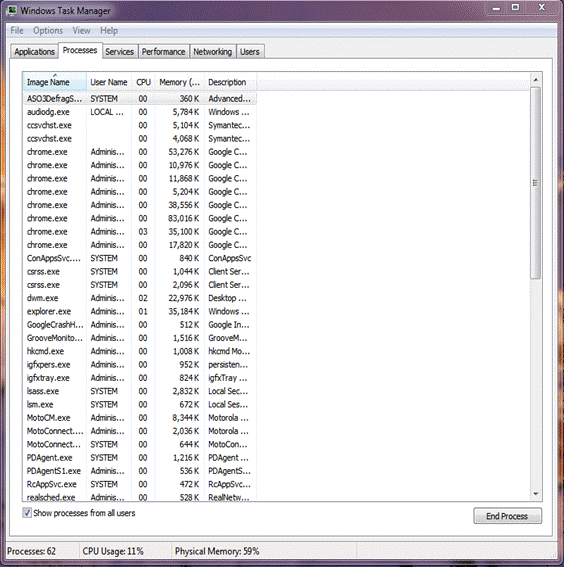Sort by the Memory column header
The image size is (564, 567).
tap(180, 82)
